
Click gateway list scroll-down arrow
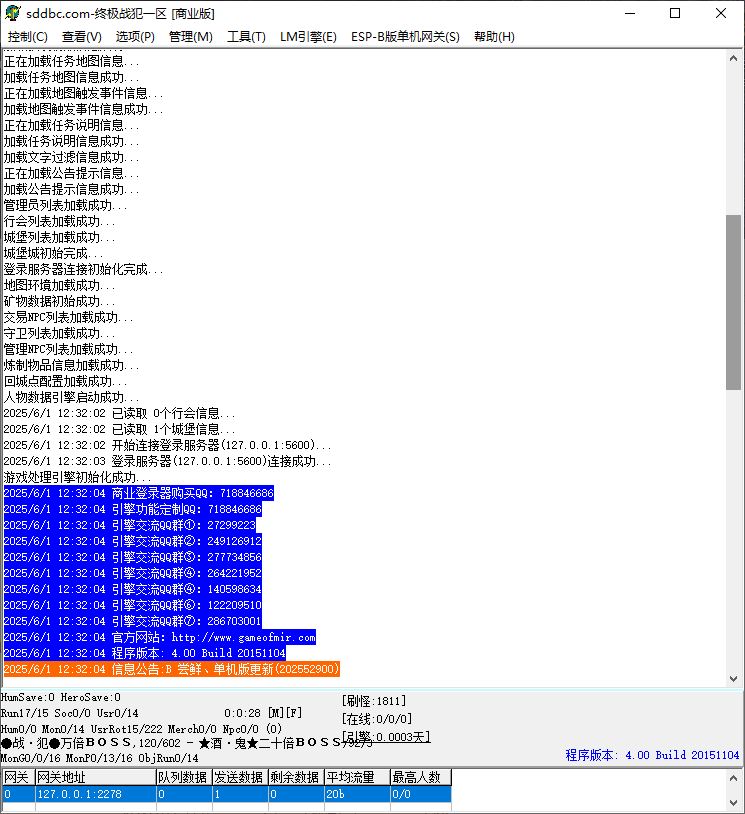(x=733, y=803)
